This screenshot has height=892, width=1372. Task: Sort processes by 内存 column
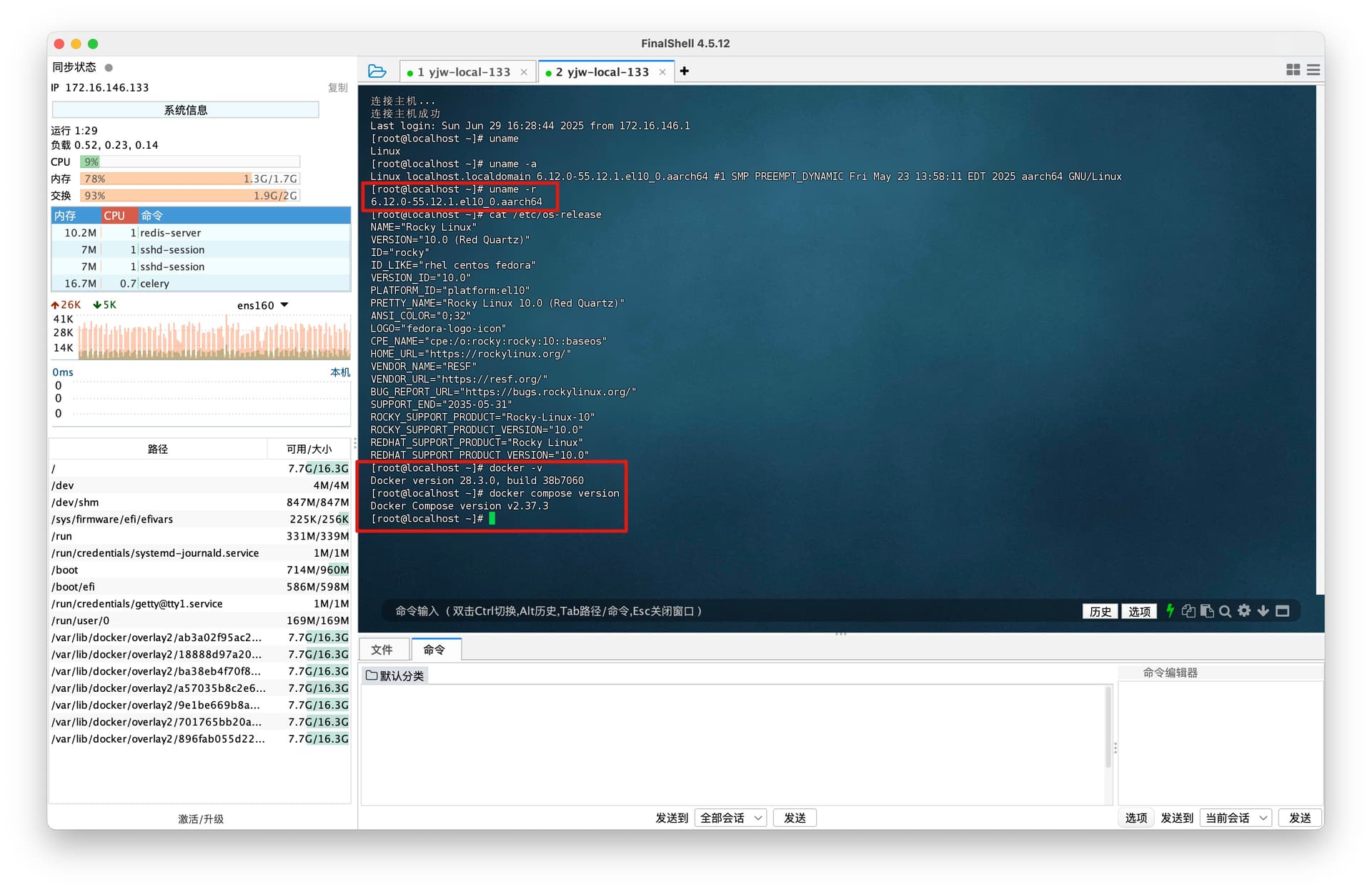(74, 216)
